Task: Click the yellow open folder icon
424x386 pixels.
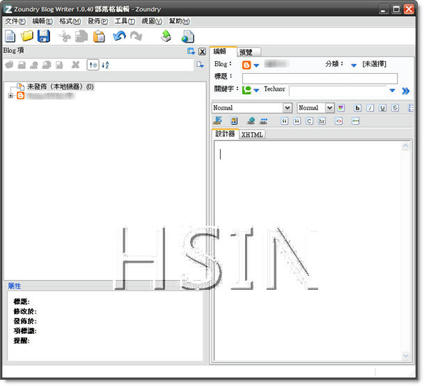Action: coord(27,36)
